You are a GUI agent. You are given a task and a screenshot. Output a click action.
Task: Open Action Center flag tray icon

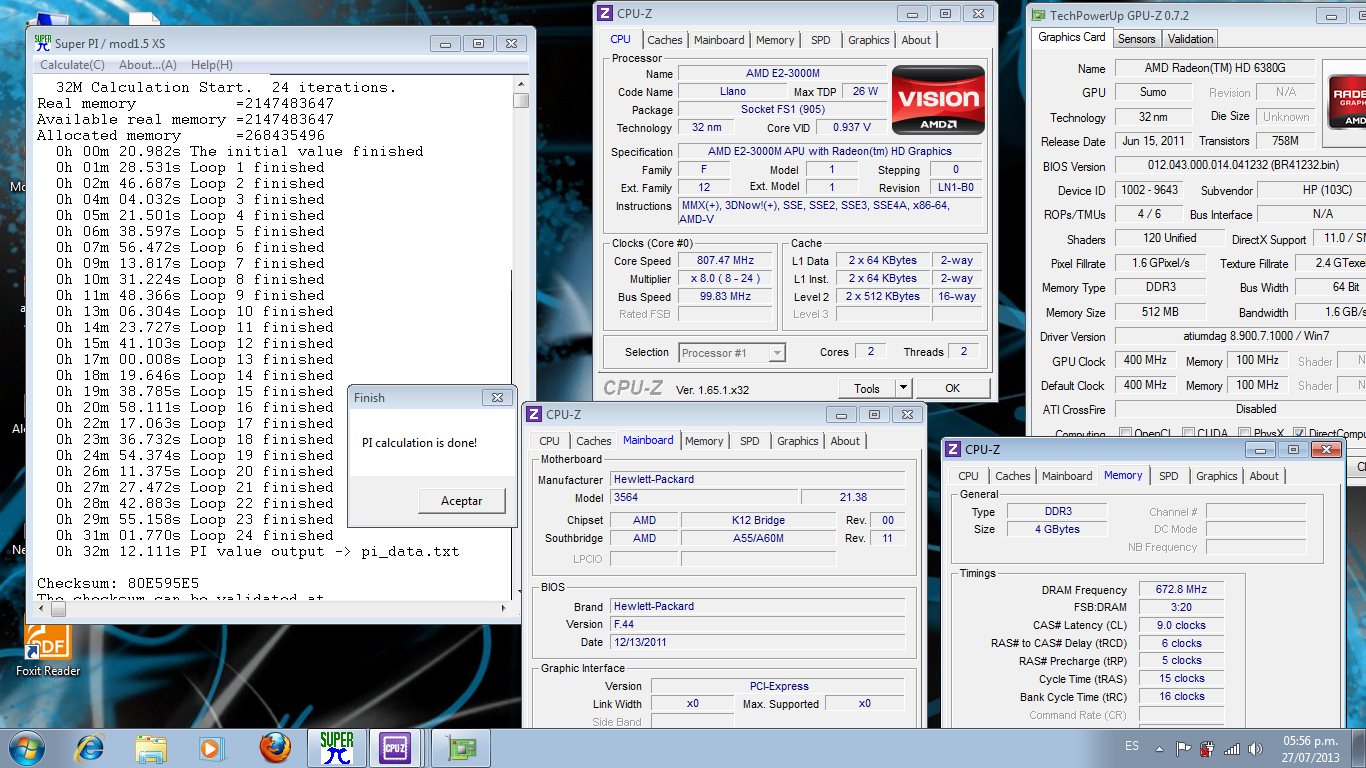point(1184,748)
